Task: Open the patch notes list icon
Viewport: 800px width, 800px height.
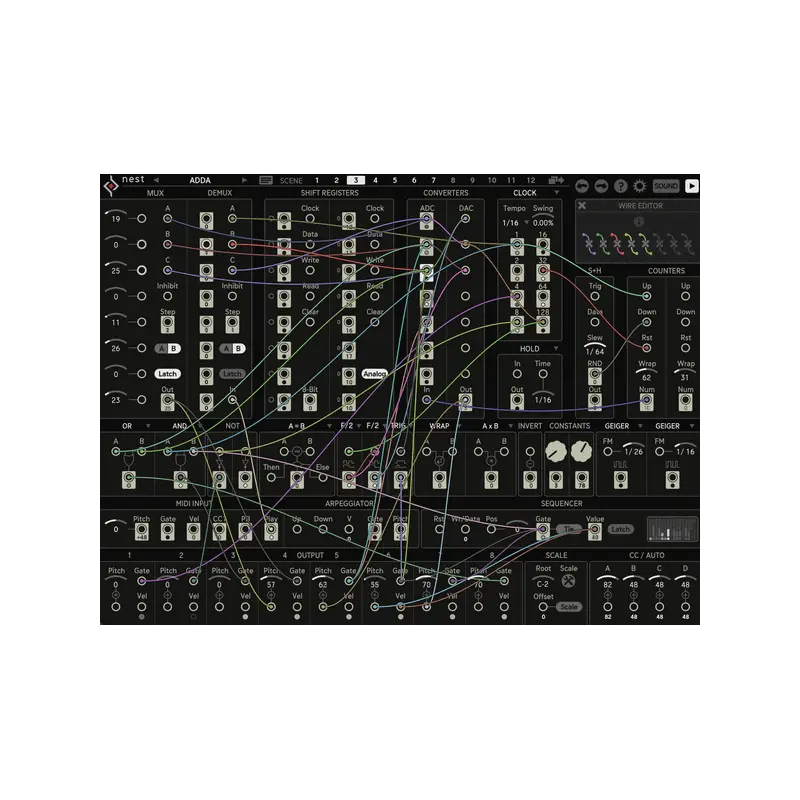Action: pos(266,180)
